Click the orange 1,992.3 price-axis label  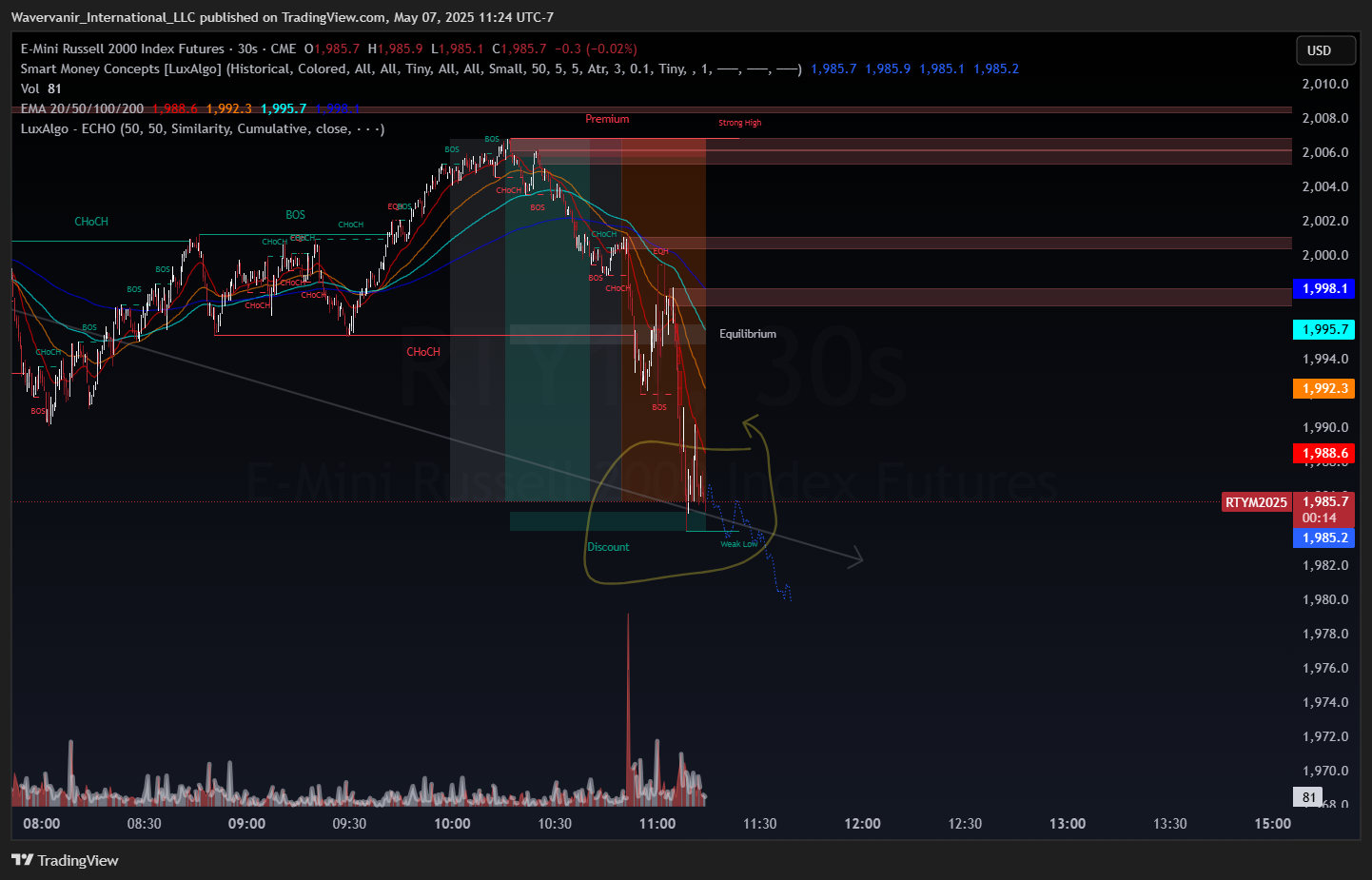pos(1323,388)
